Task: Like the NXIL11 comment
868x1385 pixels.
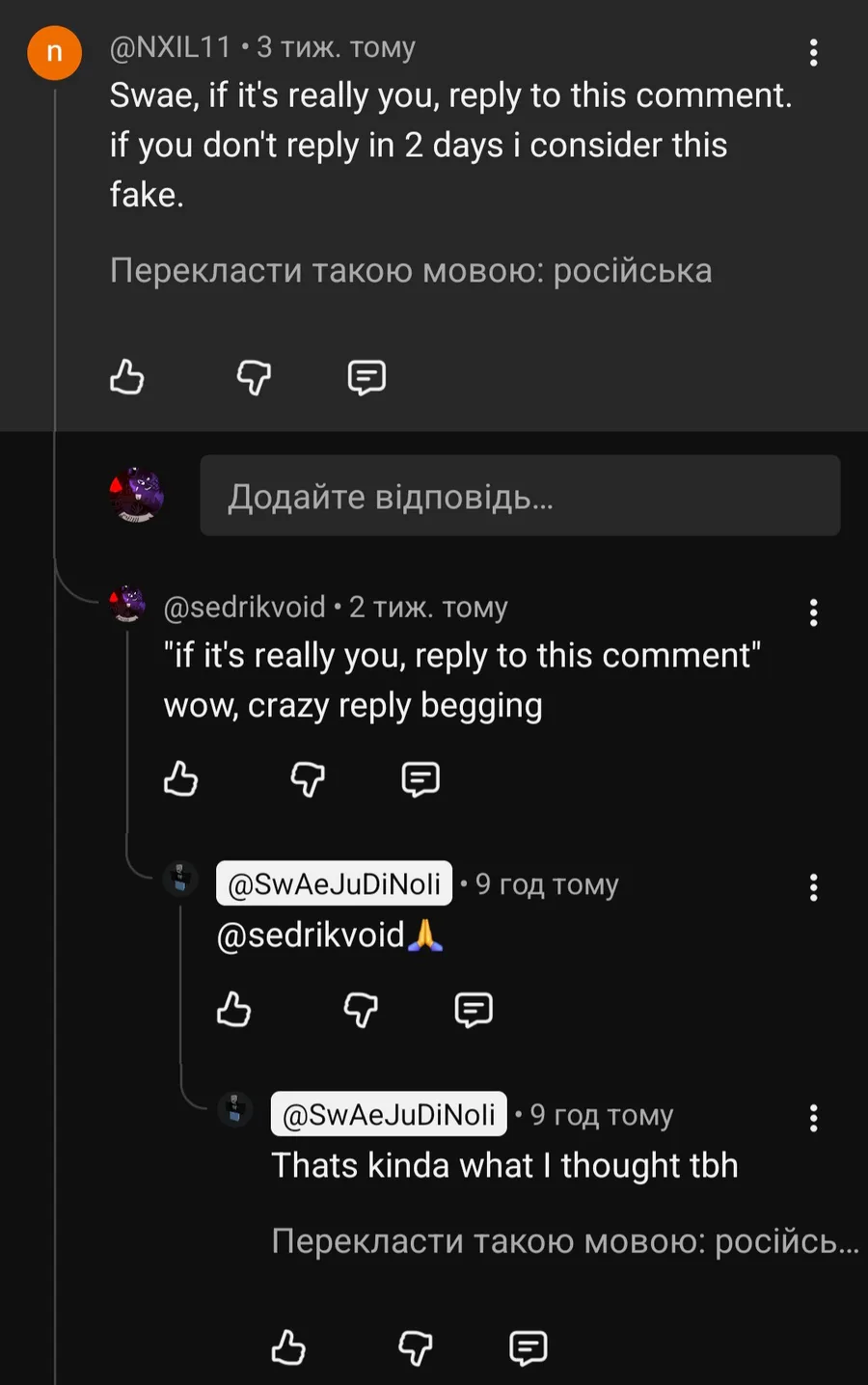Action: pyautogui.click(x=126, y=377)
